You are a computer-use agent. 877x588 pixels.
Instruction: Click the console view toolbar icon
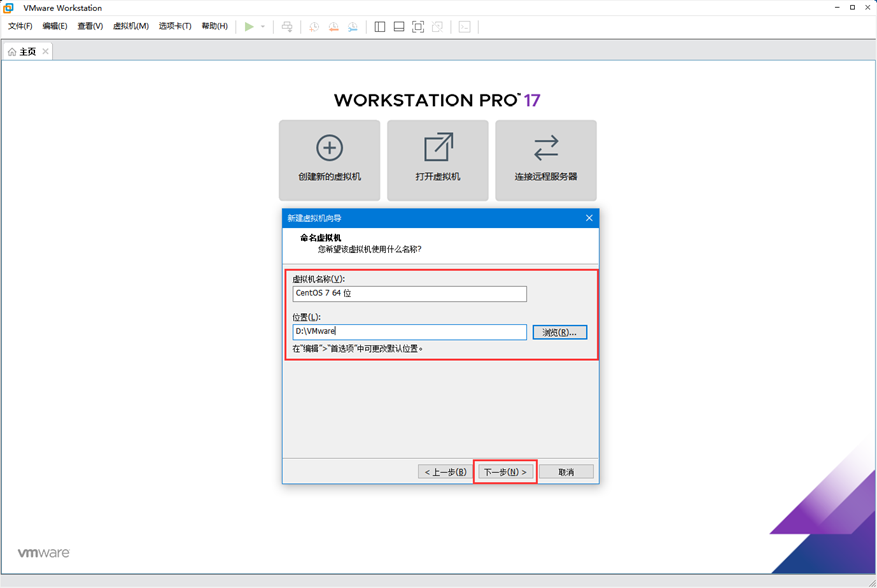(465, 26)
